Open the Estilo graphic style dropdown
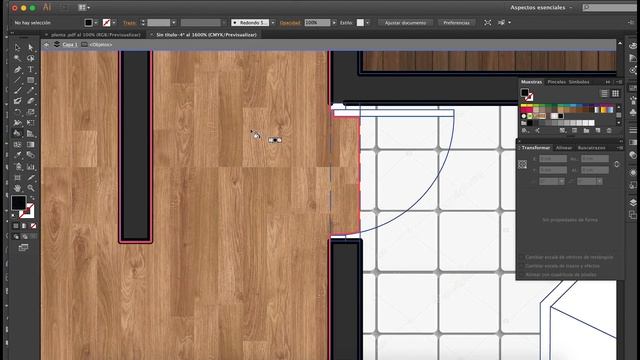The image size is (640, 360). (367, 23)
